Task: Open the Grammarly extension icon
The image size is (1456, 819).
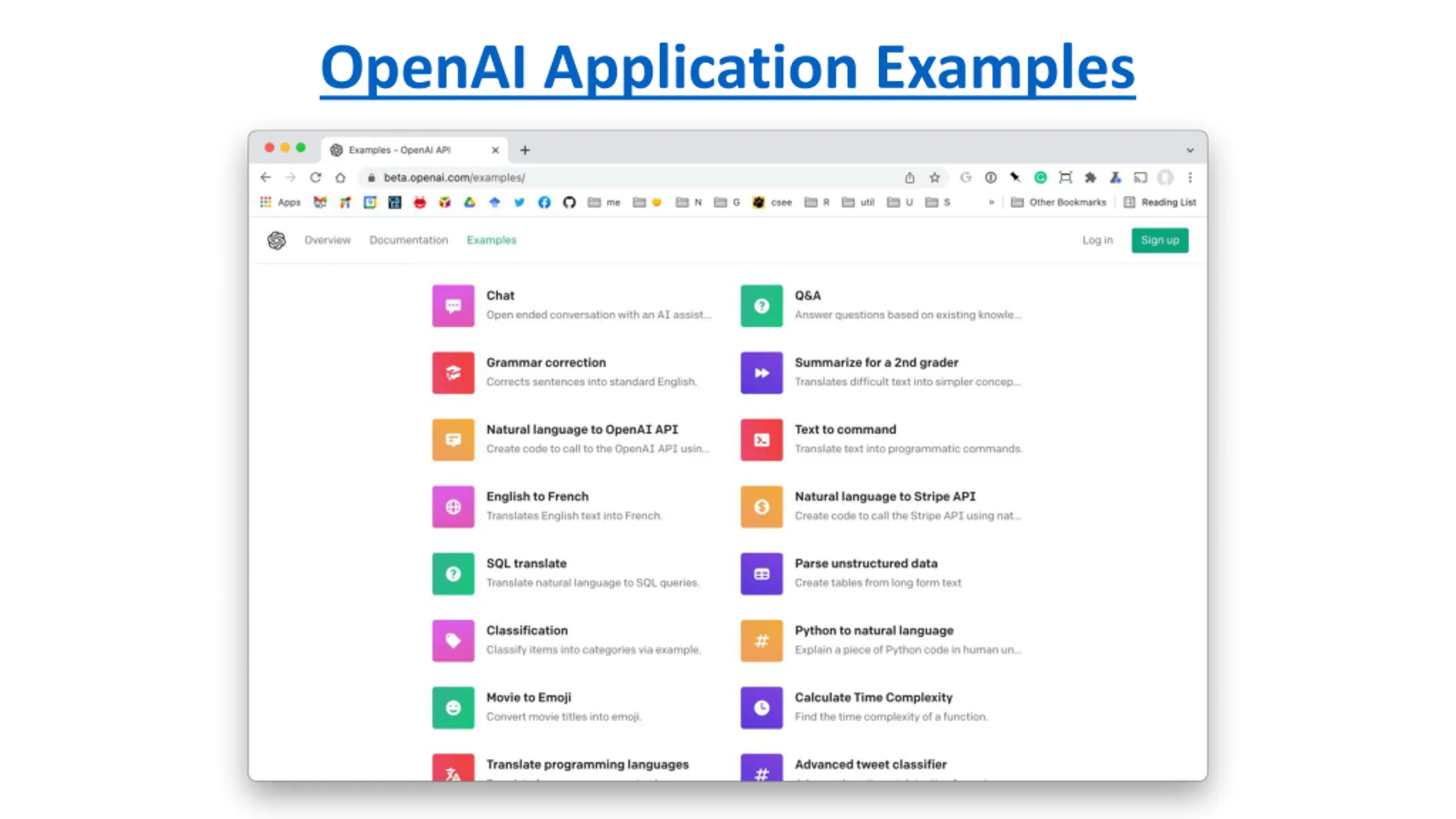Action: pos(1040,177)
